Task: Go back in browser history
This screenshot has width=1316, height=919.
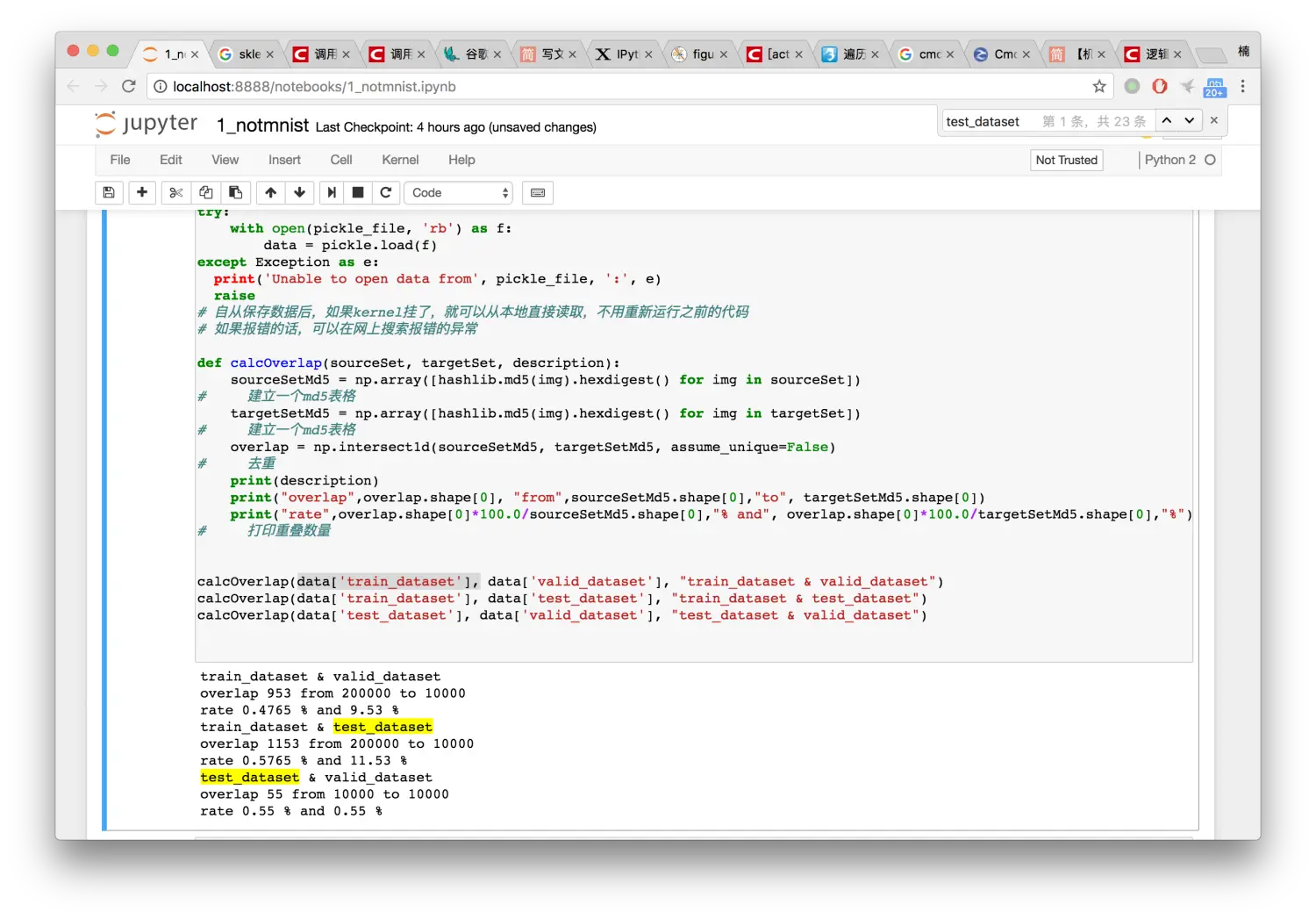Action: click(74, 86)
